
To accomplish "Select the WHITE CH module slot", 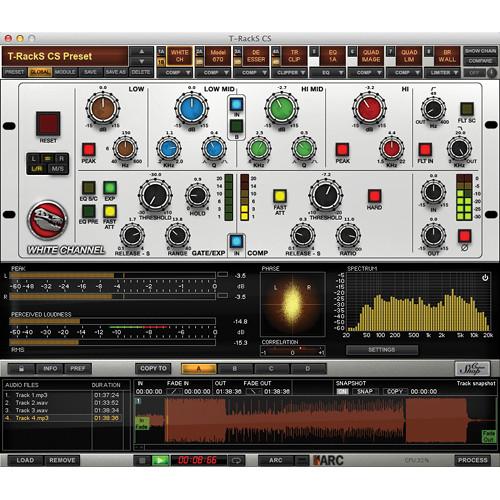I will point(179,56).
